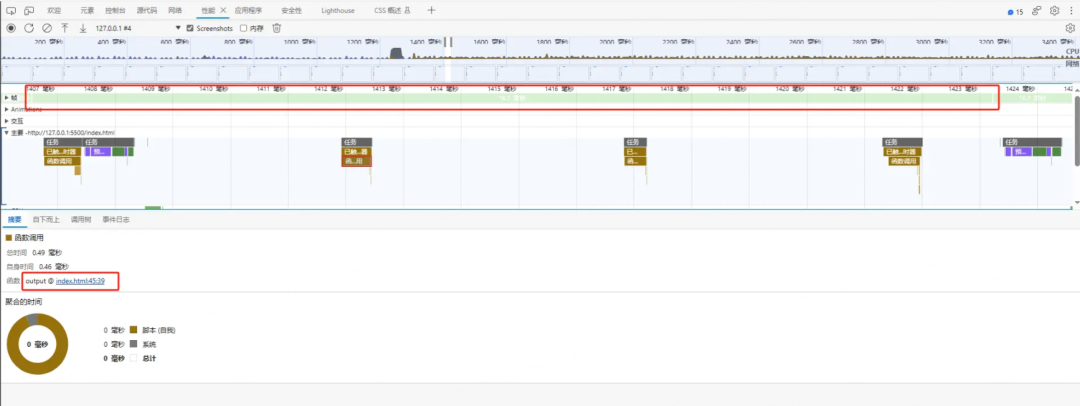Open the index.html:45:39 source link
The height and width of the screenshot is (406, 1080).
(80, 281)
